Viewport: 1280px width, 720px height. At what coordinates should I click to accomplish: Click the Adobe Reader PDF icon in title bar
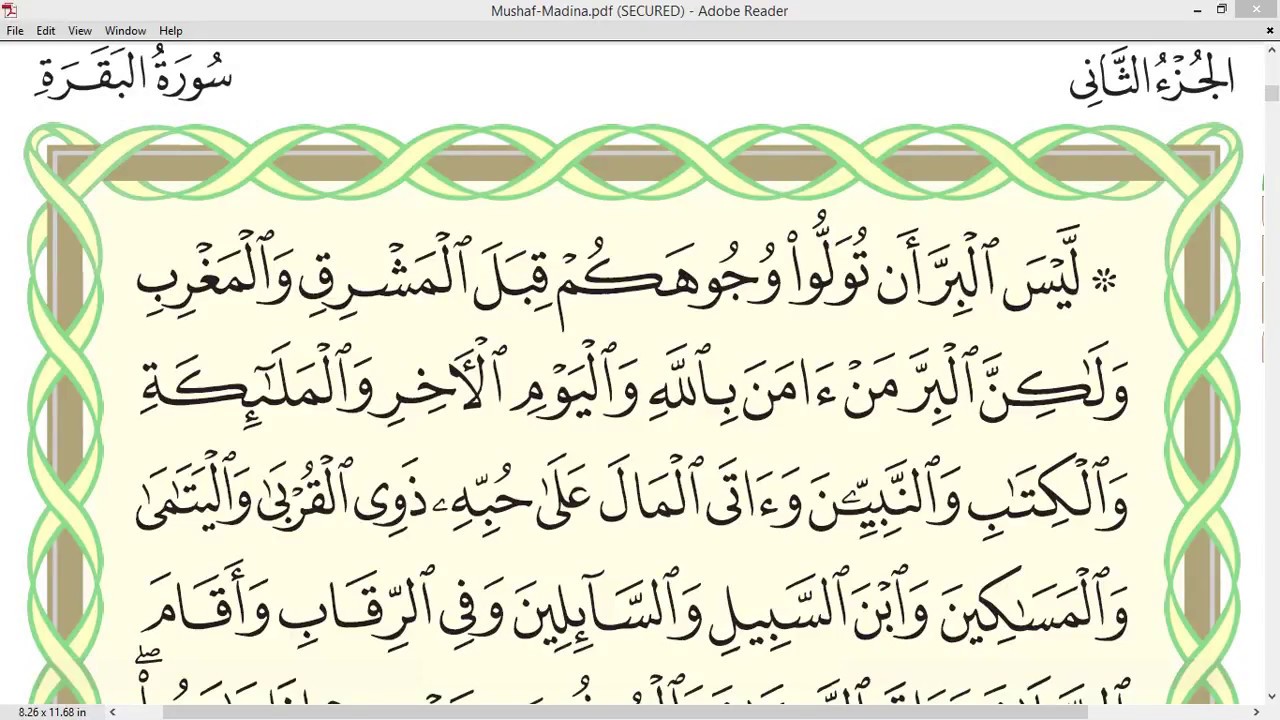pyautogui.click(x=10, y=10)
